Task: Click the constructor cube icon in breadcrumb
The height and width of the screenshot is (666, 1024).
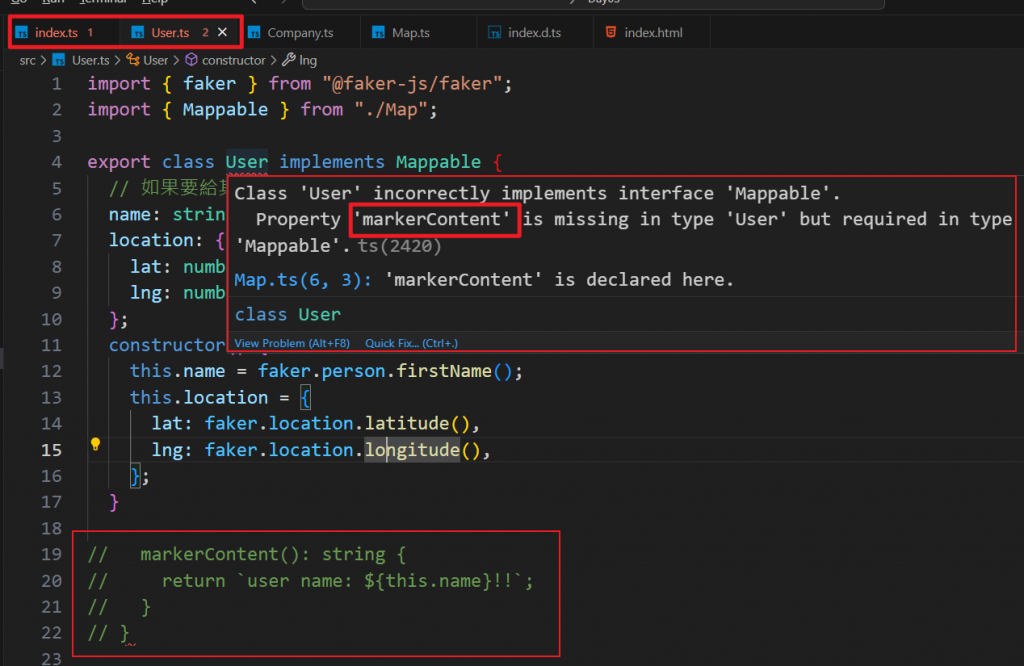Action: pos(191,59)
